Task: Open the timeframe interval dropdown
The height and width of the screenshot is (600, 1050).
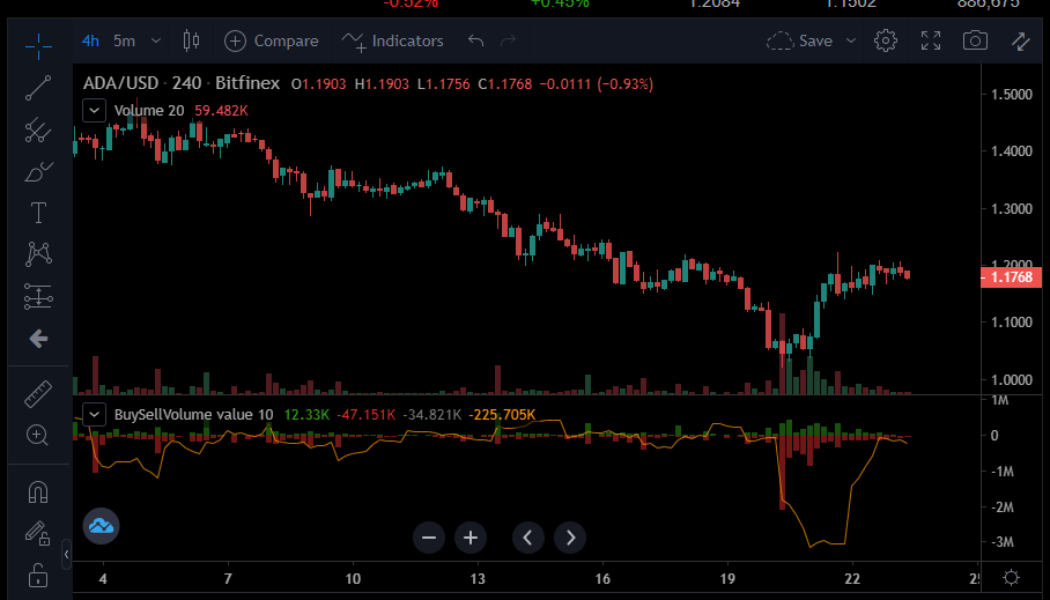Action: click(156, 41)
